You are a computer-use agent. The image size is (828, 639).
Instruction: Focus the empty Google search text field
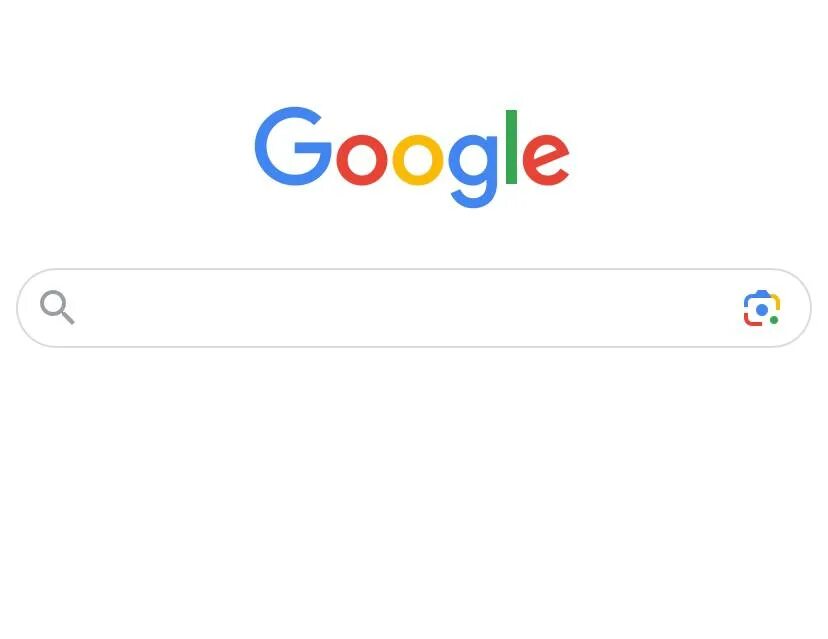pyautogui.click(x=407, y=308)
